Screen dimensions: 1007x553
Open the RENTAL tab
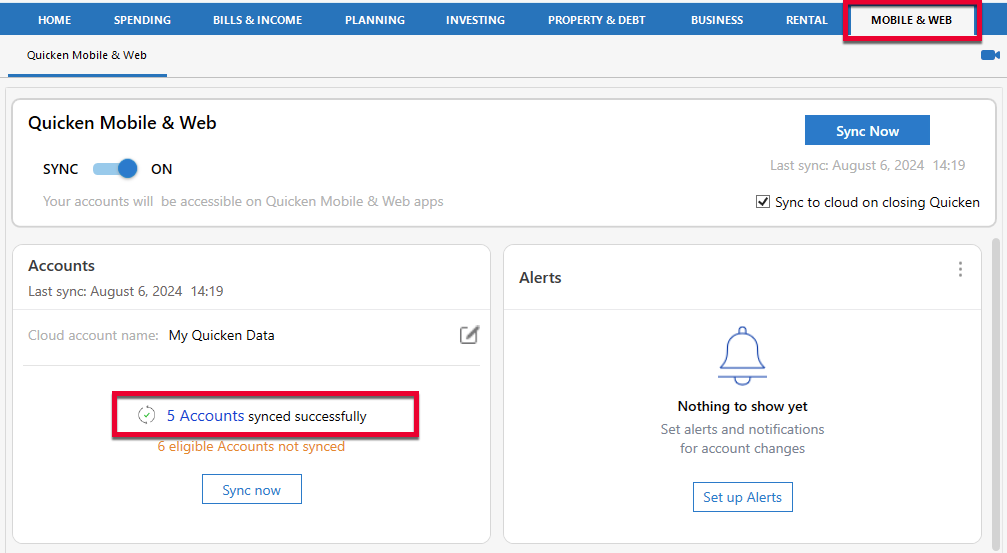click(x=807, y=20)
